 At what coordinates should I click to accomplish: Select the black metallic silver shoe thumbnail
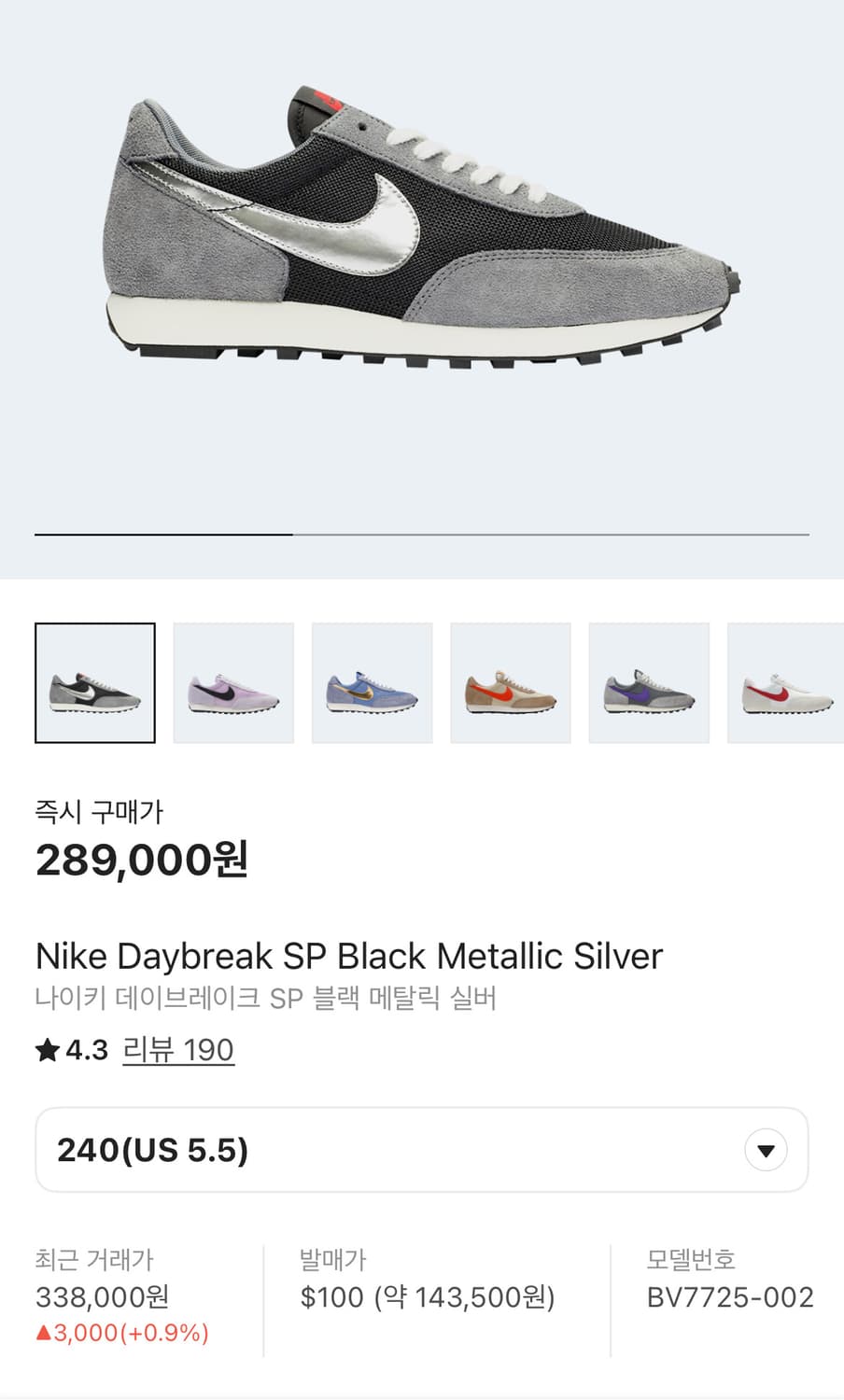pos(95,683)
